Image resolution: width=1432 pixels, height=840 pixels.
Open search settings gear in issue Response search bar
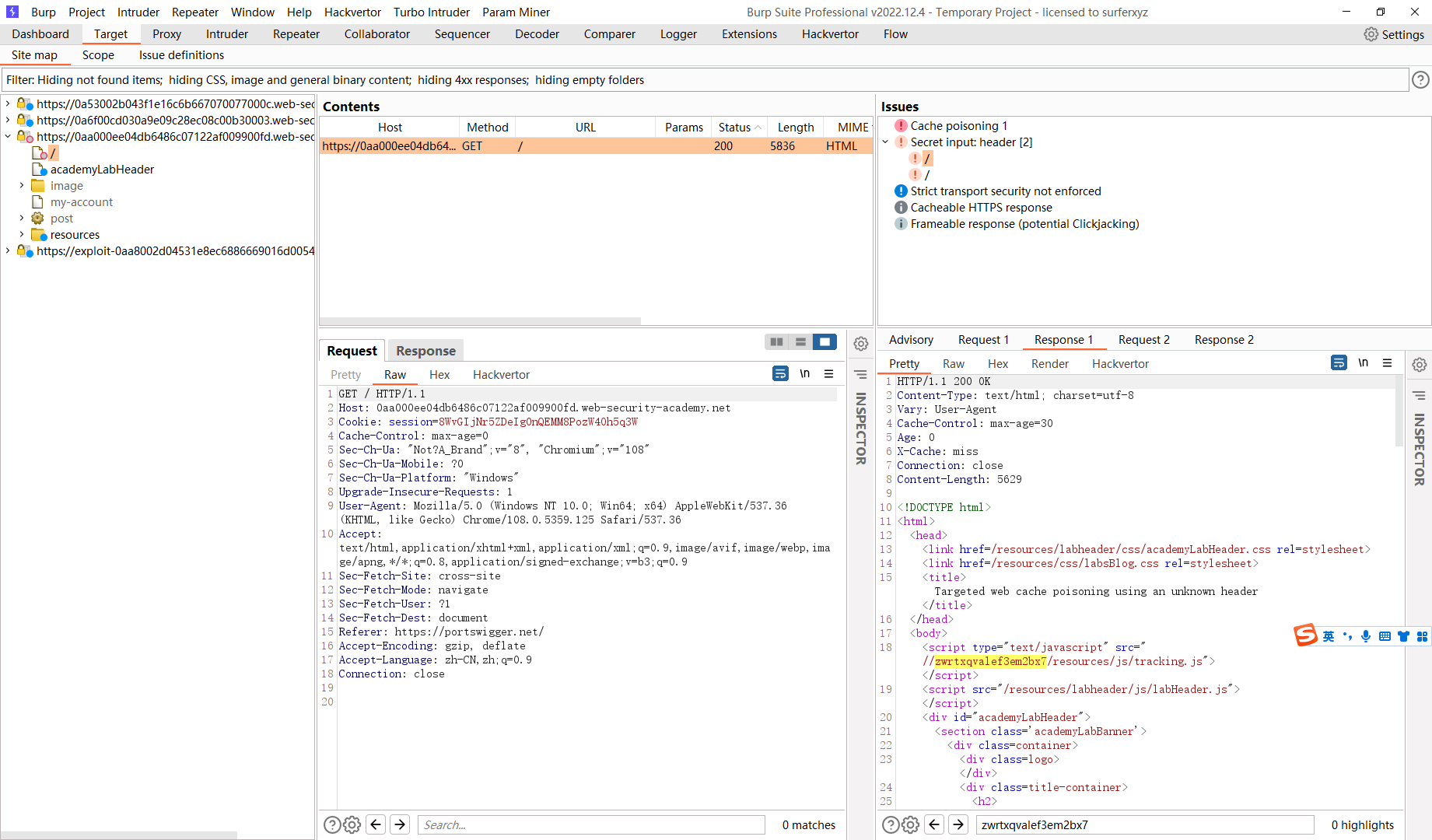click(x=910, y=825)
